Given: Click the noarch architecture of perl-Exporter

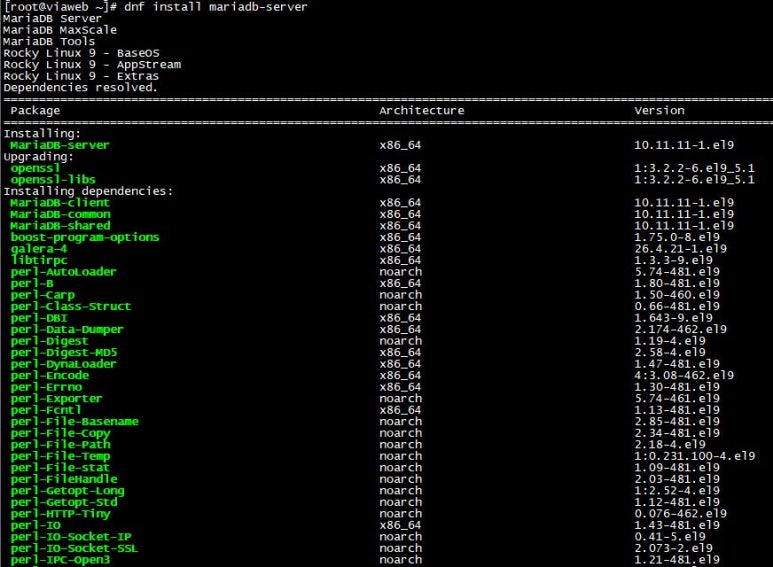Looking at the screenshot, I should 400,398.
